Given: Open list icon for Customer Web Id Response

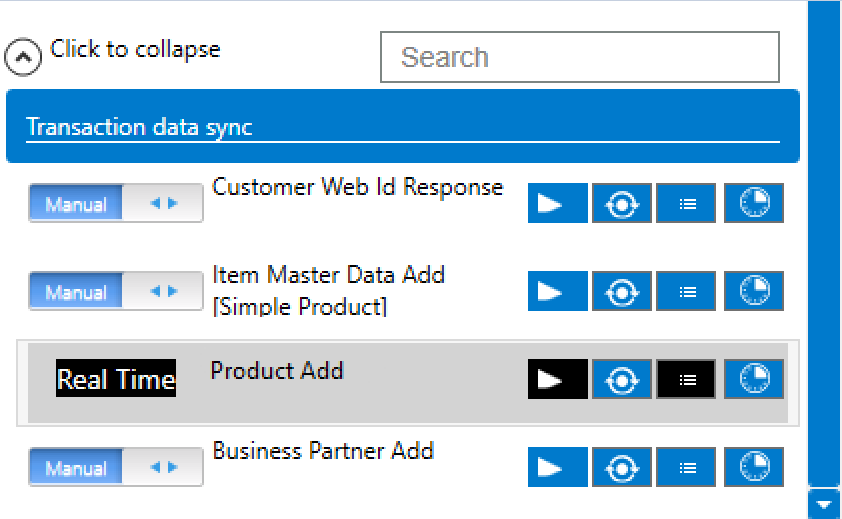Looking at the screenshot, I should (x=687, y=204).
